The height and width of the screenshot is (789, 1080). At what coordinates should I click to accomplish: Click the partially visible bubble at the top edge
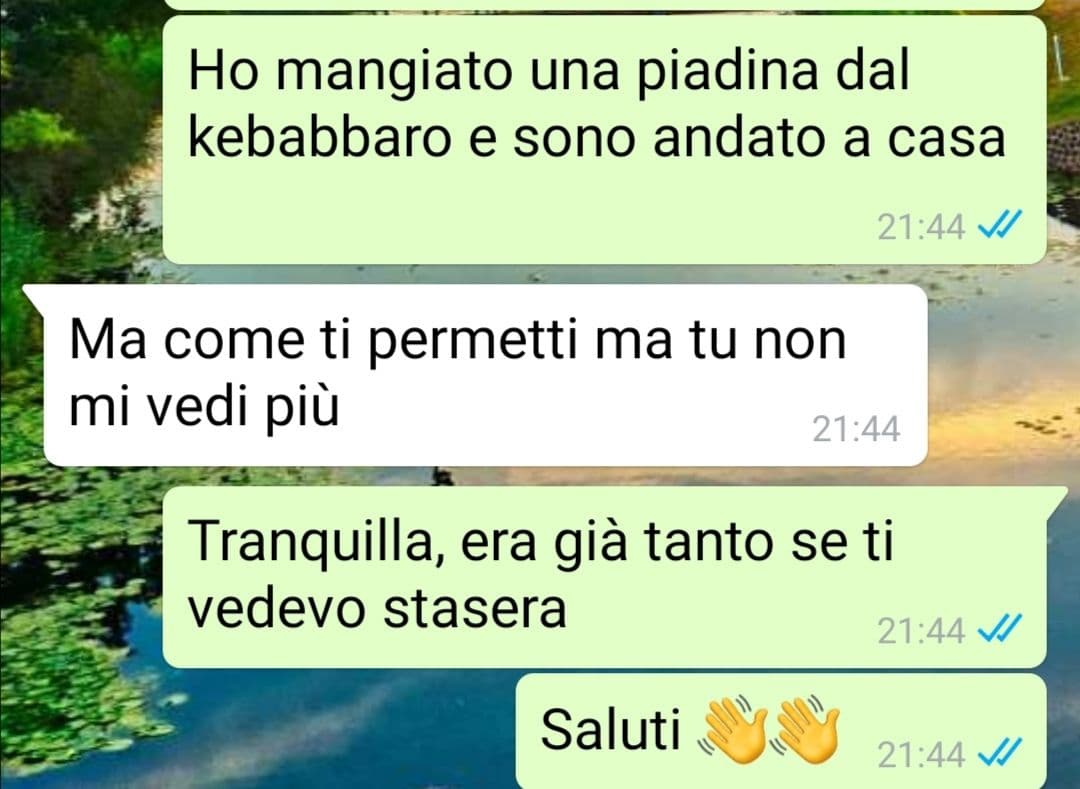pyautogui.click(x=604, y=4)
